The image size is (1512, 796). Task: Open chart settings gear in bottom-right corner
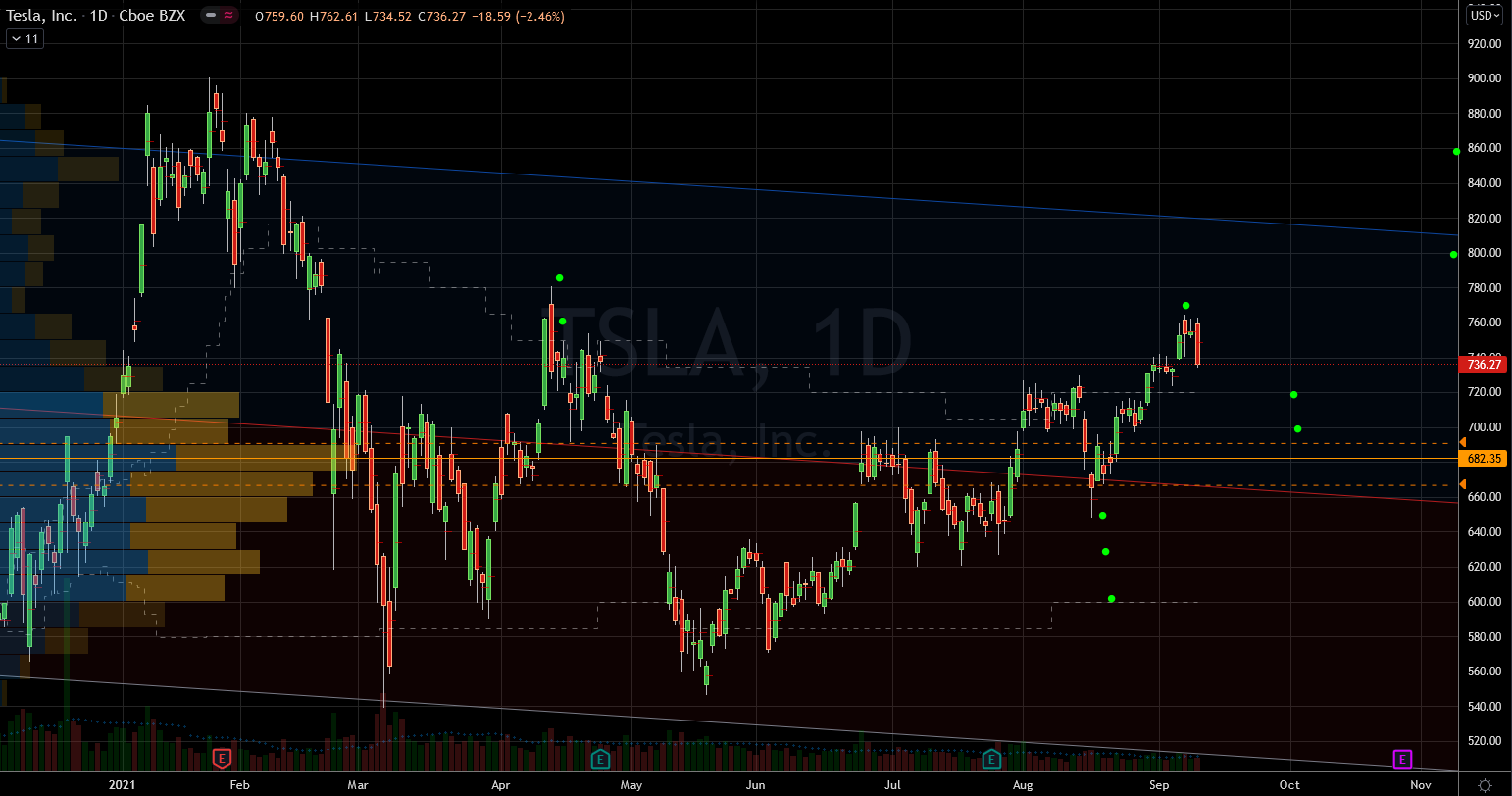(1485, 785)
